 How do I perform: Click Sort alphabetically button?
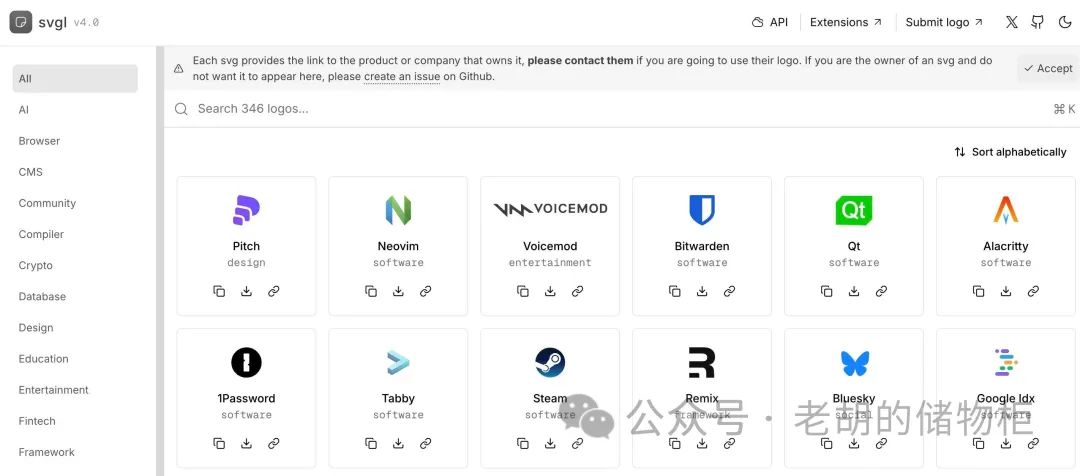pyautogui.click(x=1010, y=152)
